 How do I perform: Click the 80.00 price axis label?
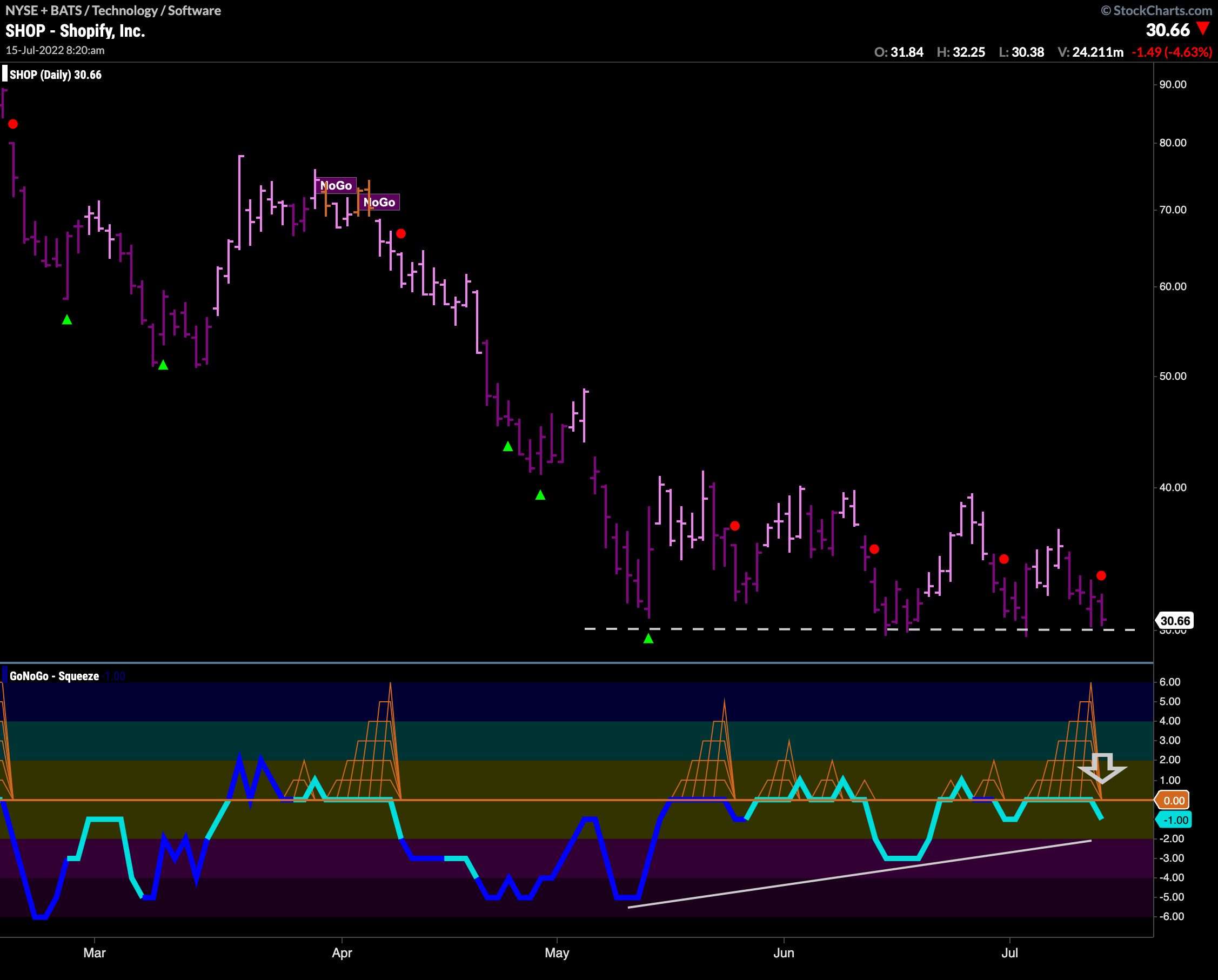tap(1172, 143)
